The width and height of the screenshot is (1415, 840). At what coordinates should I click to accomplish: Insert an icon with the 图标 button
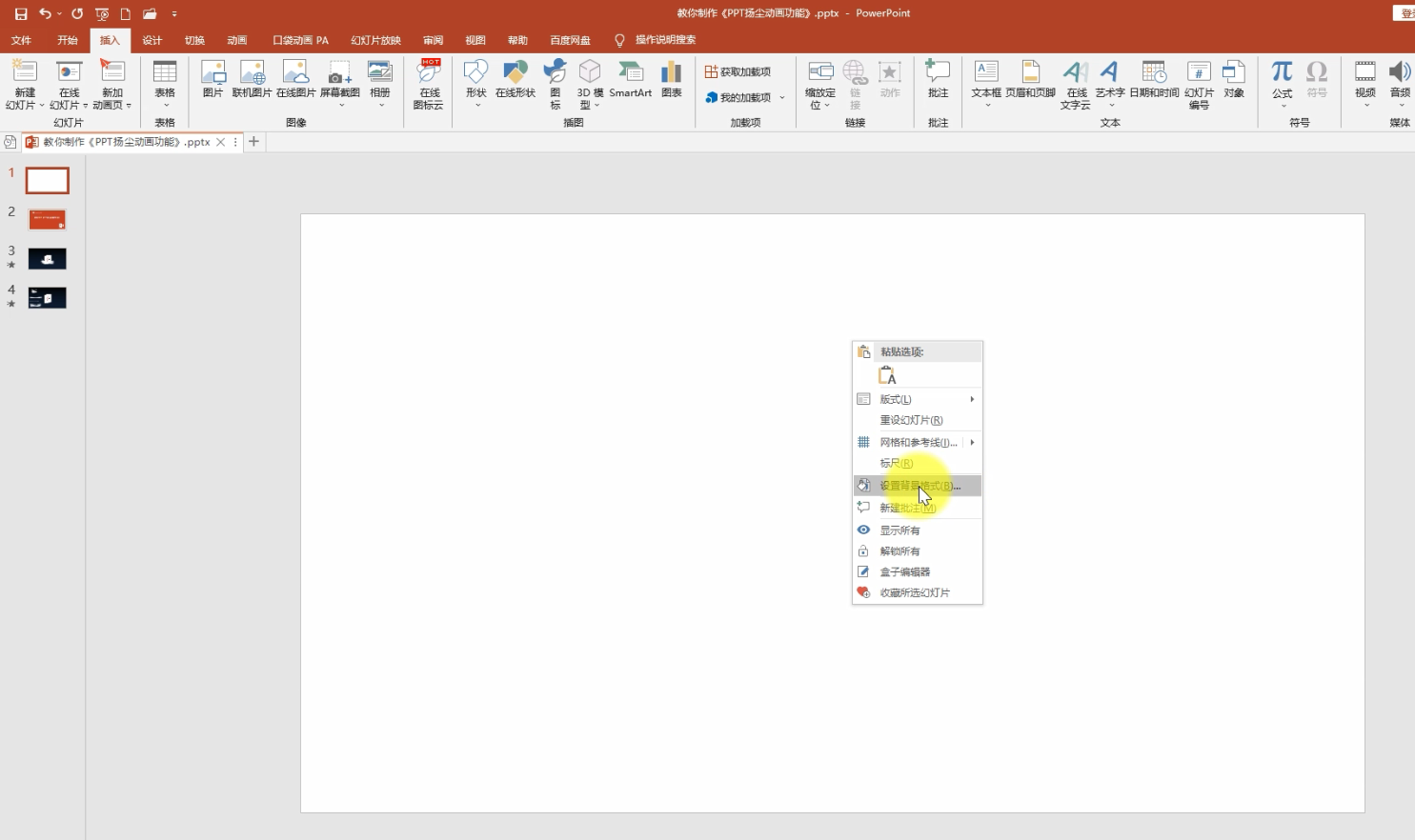point(556,85)
